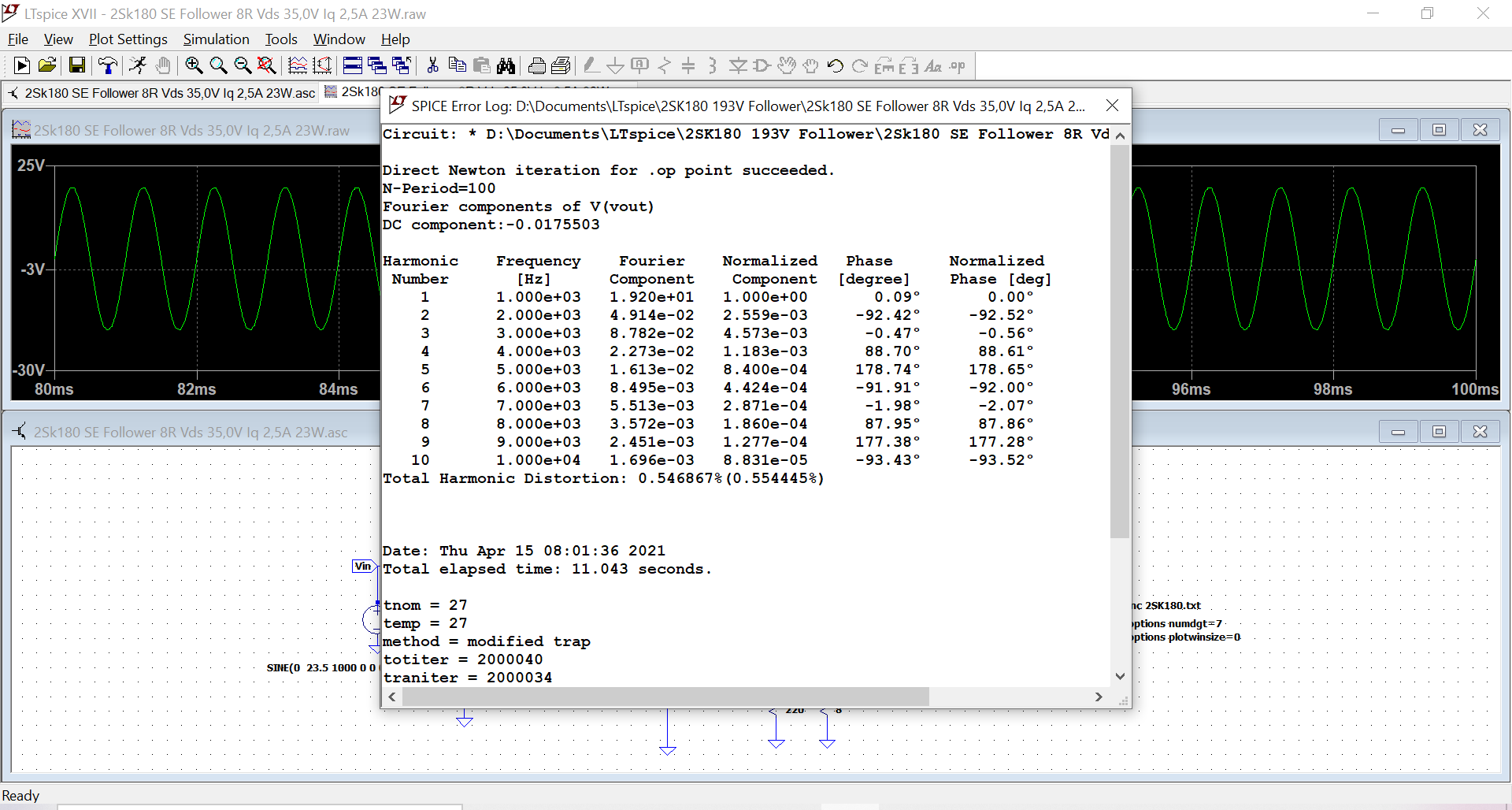Open the Simulation menu
This screenshot has height=810, width=1512.
tap(217, 39)
